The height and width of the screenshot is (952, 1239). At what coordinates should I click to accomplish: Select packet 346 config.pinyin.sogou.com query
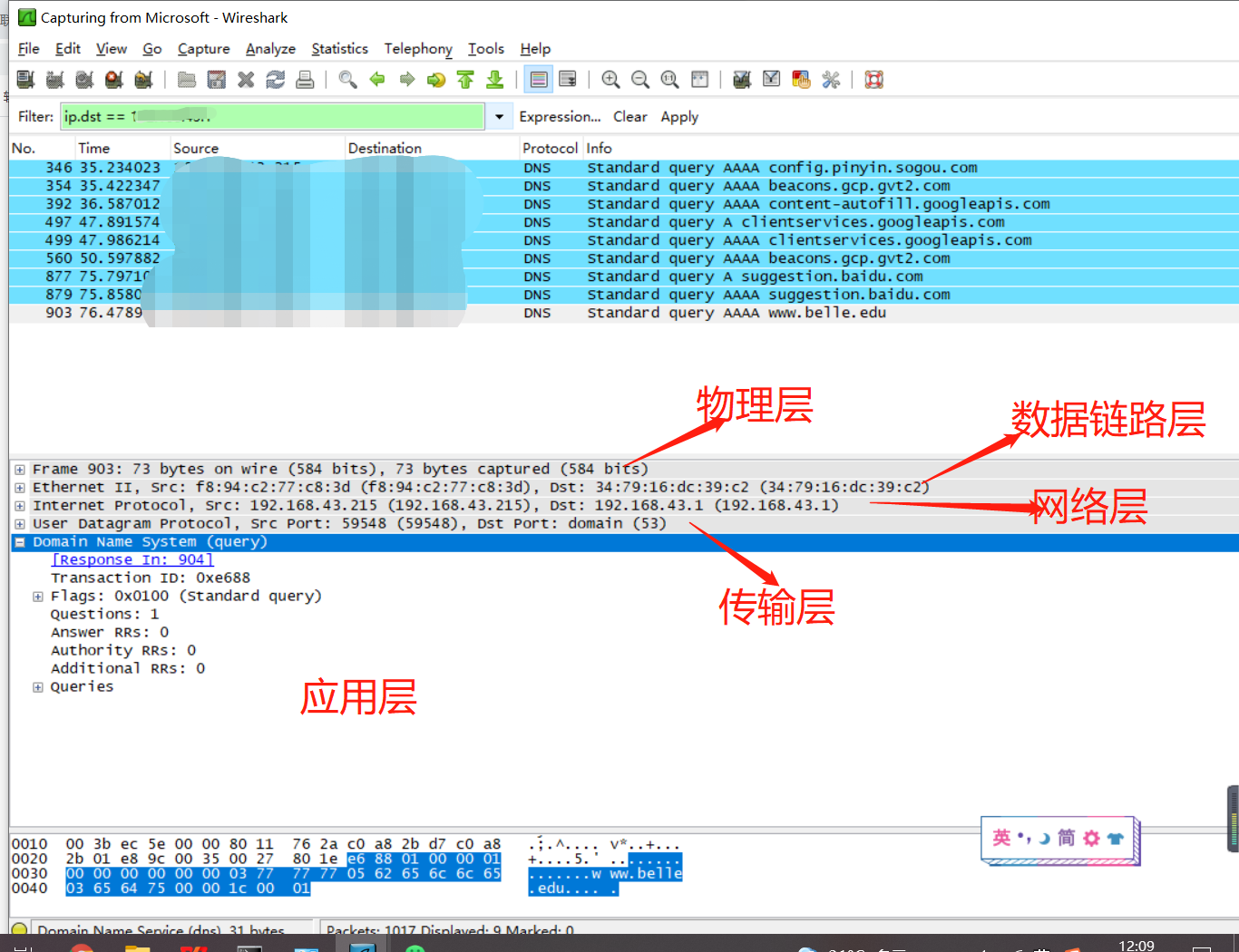point(624,168)
